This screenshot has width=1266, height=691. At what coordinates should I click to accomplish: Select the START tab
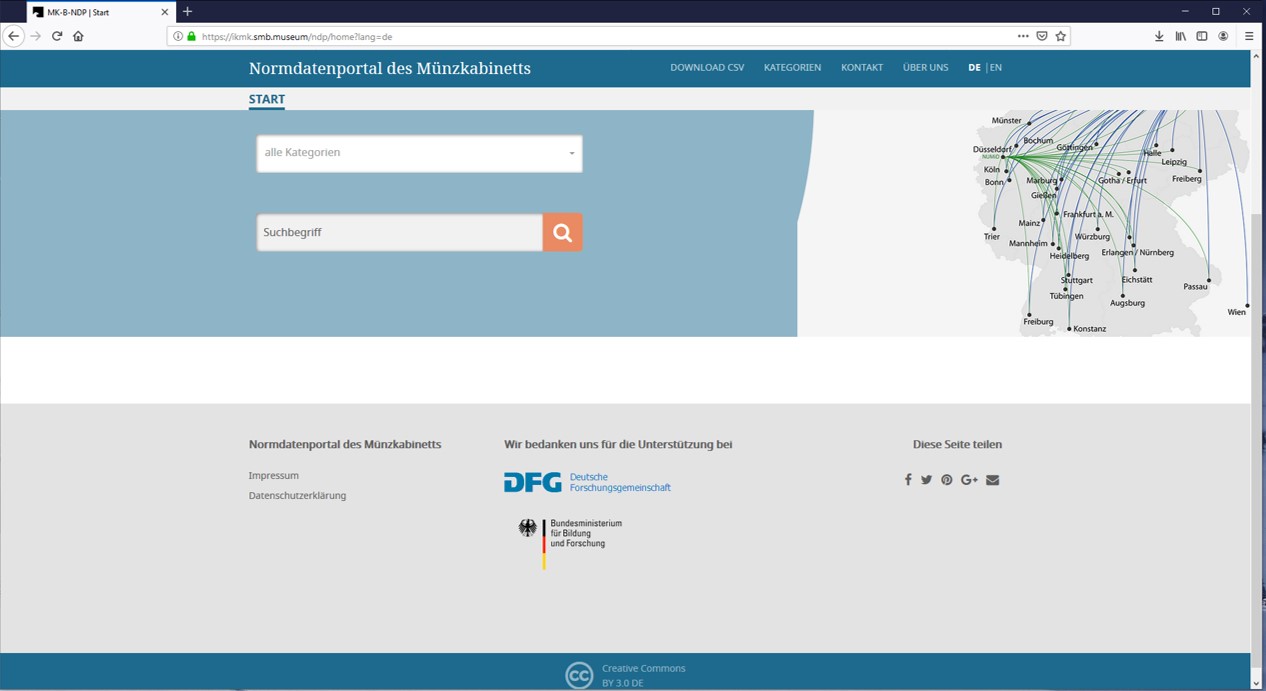(267, 99)
